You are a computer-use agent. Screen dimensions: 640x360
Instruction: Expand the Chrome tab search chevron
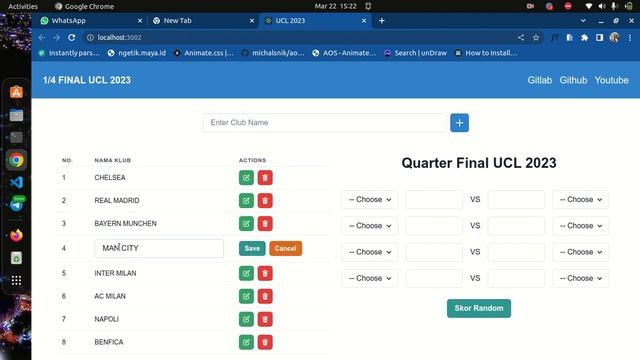583,20
